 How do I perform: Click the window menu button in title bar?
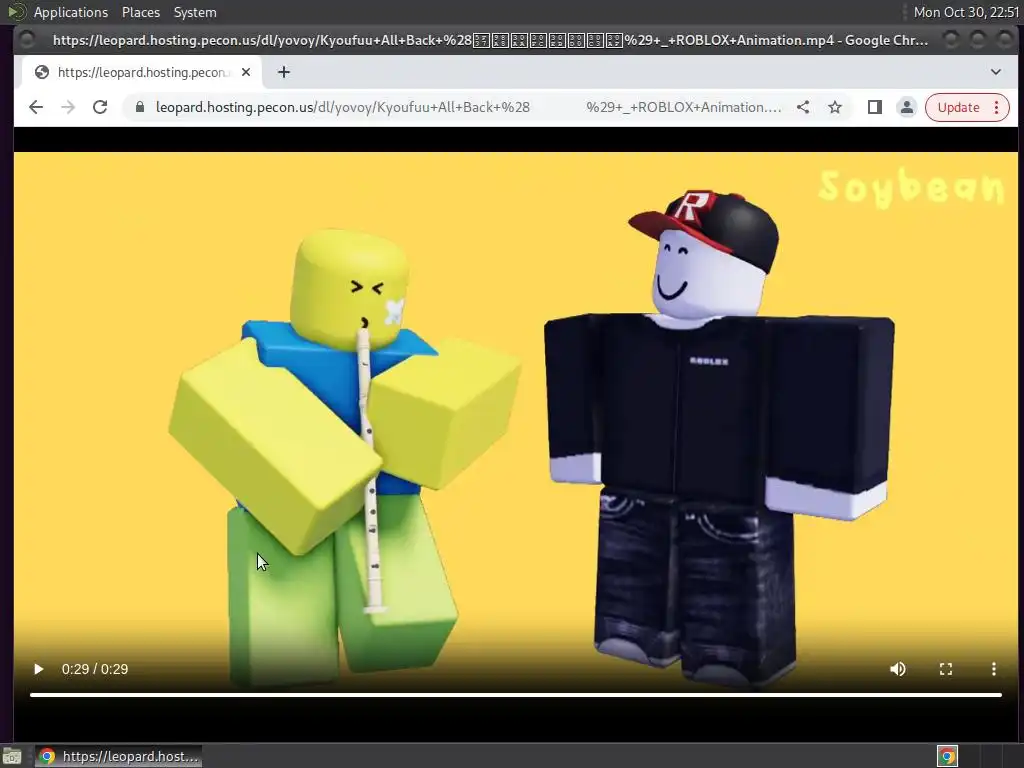click(x=27, y=40)
